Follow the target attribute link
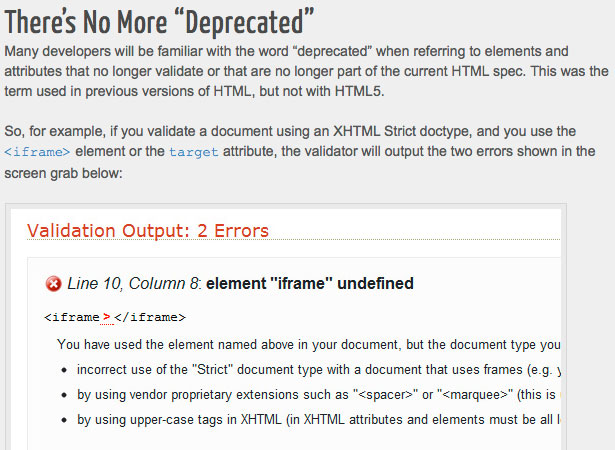 pyautogui.click(x=194, y=152)
